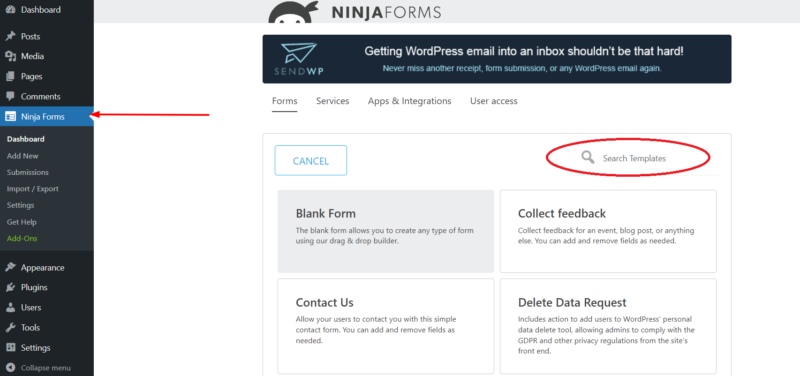Select the Delete Data Request template card
The height and width of the screenshot is (376, 800).
(608, 326)
